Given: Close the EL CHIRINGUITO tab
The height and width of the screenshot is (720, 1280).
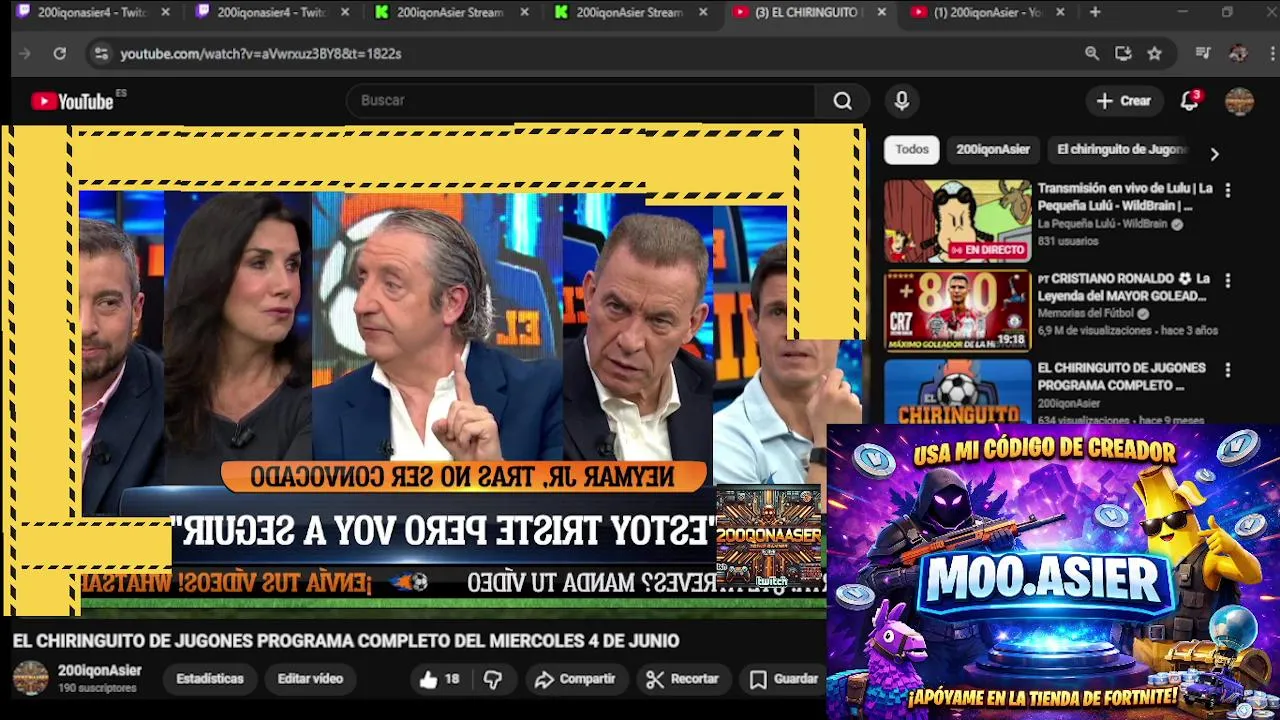Looking at the screenshot, I should click(x=881, y=12).
